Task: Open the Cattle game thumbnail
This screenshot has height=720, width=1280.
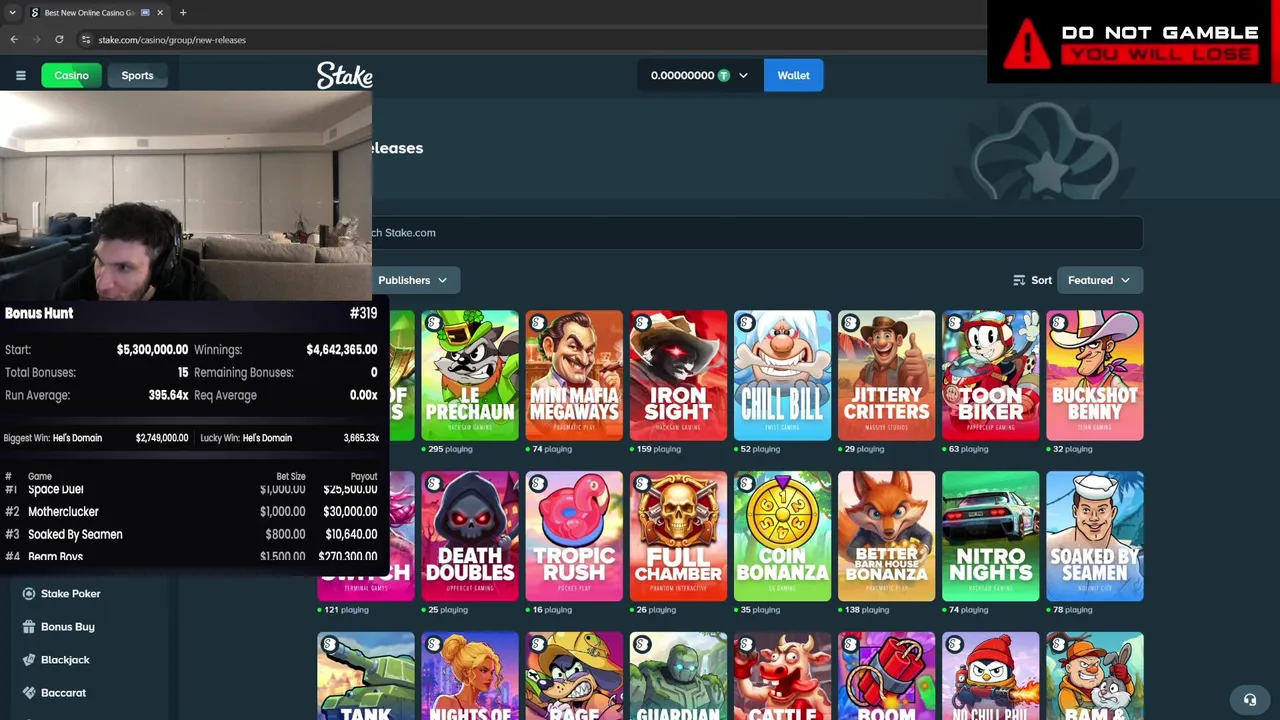Action: pos(782,676)
